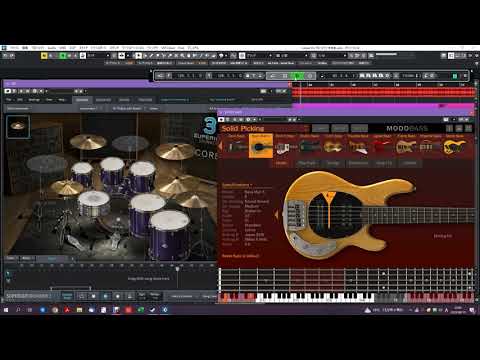
Task: Select the Object Selection arrow tool in Cubase
Action: click(x=139, y=56)
